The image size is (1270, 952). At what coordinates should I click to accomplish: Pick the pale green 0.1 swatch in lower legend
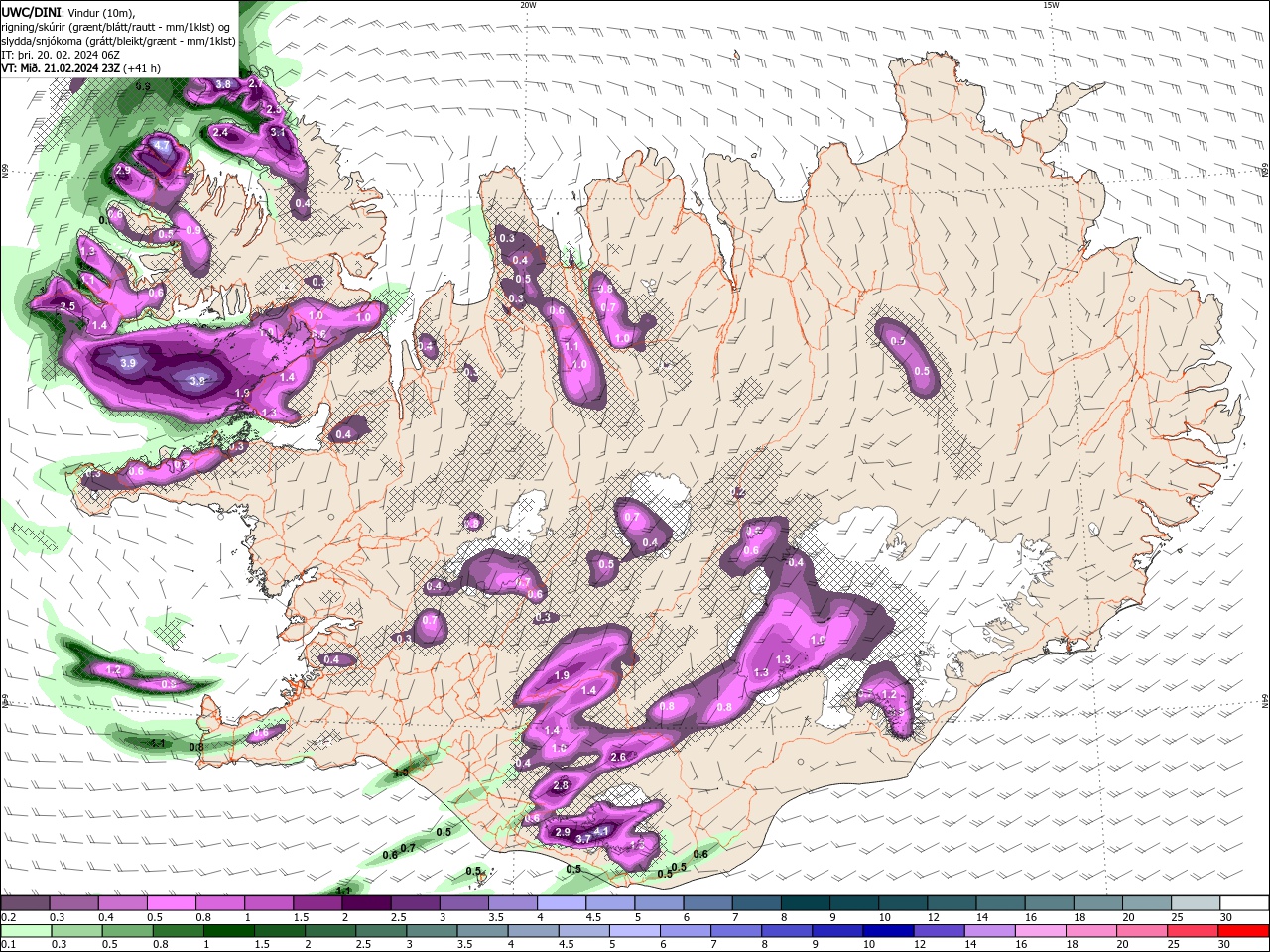click(26, 931)
